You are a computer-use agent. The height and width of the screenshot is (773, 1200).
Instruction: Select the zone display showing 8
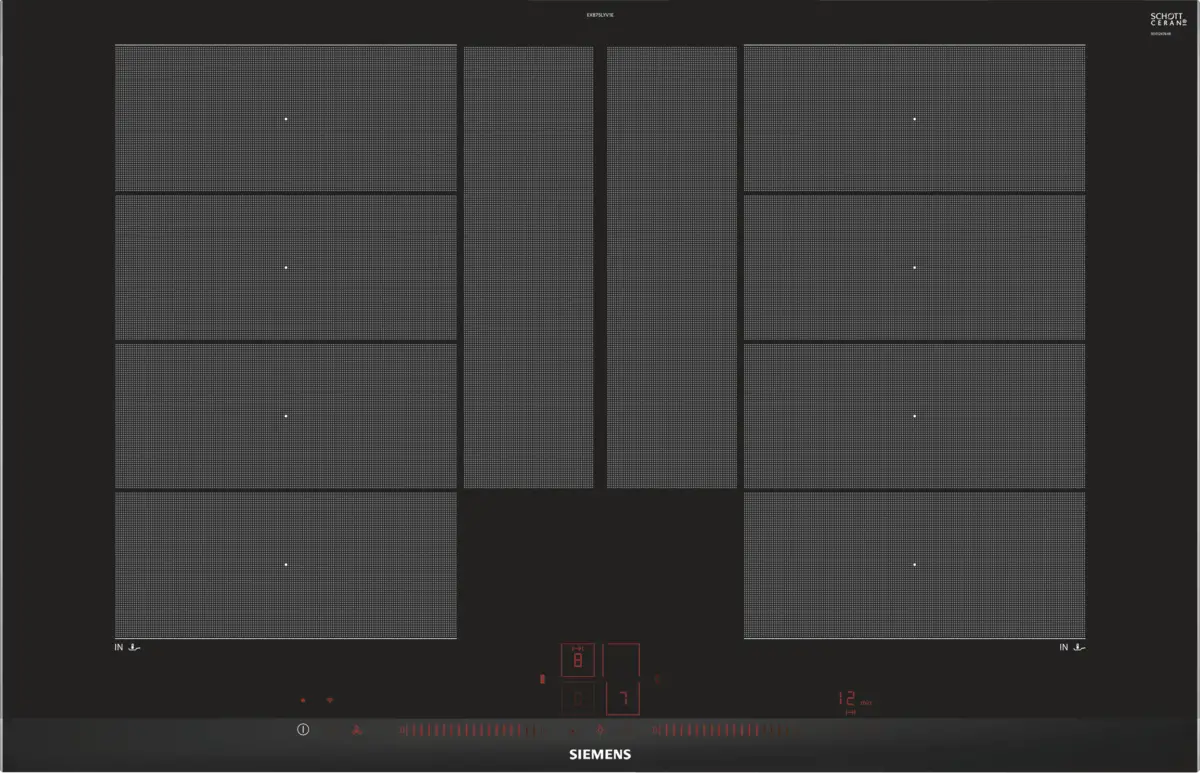click(x=578, y=661)
